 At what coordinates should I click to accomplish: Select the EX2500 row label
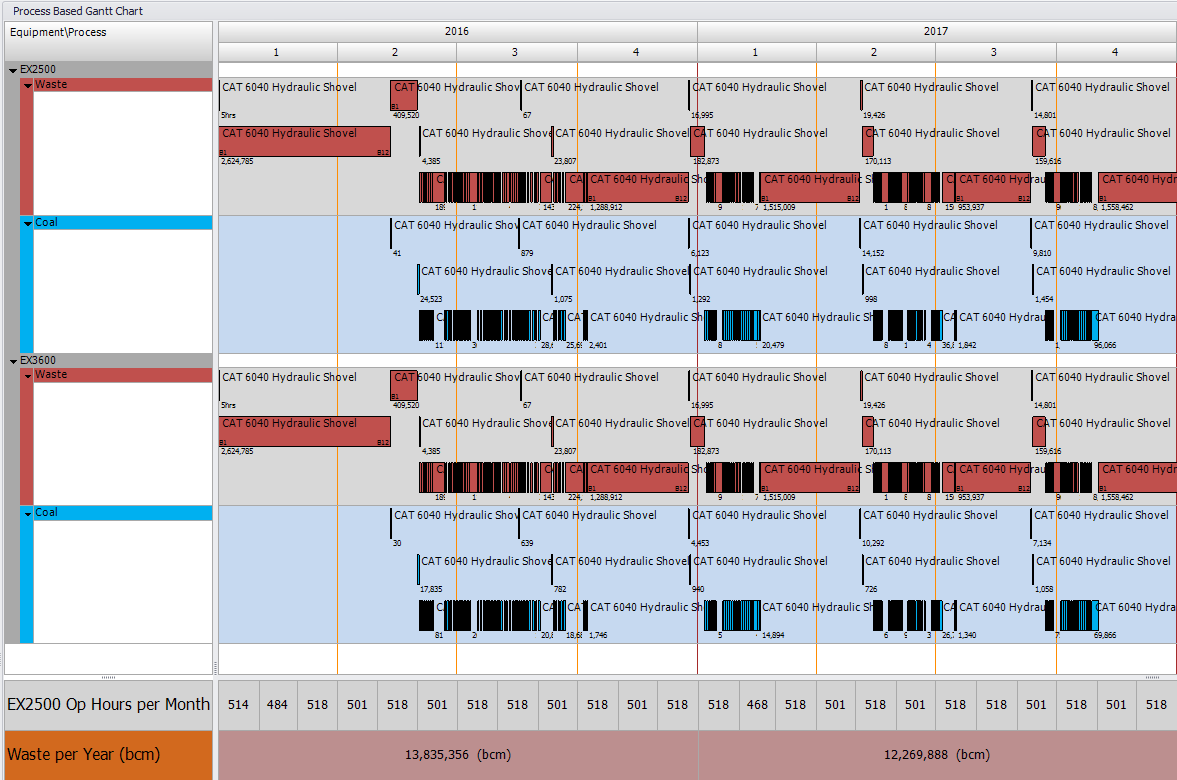[x=38, y=69]
